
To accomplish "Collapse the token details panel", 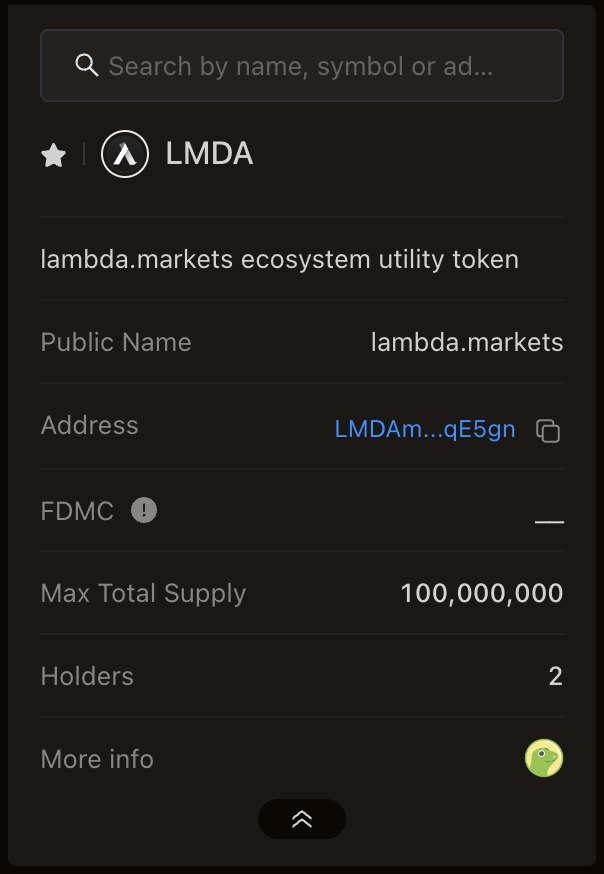I will pyautogui.click(x=302, y=819).
